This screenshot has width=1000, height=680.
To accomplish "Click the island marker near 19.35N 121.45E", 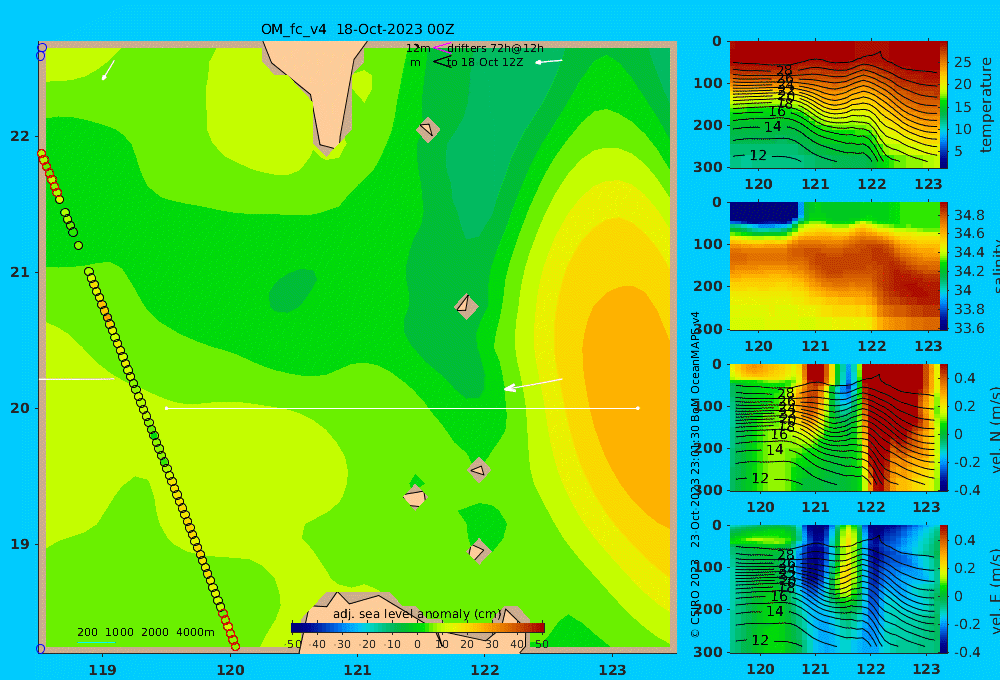I will [415, 497].
